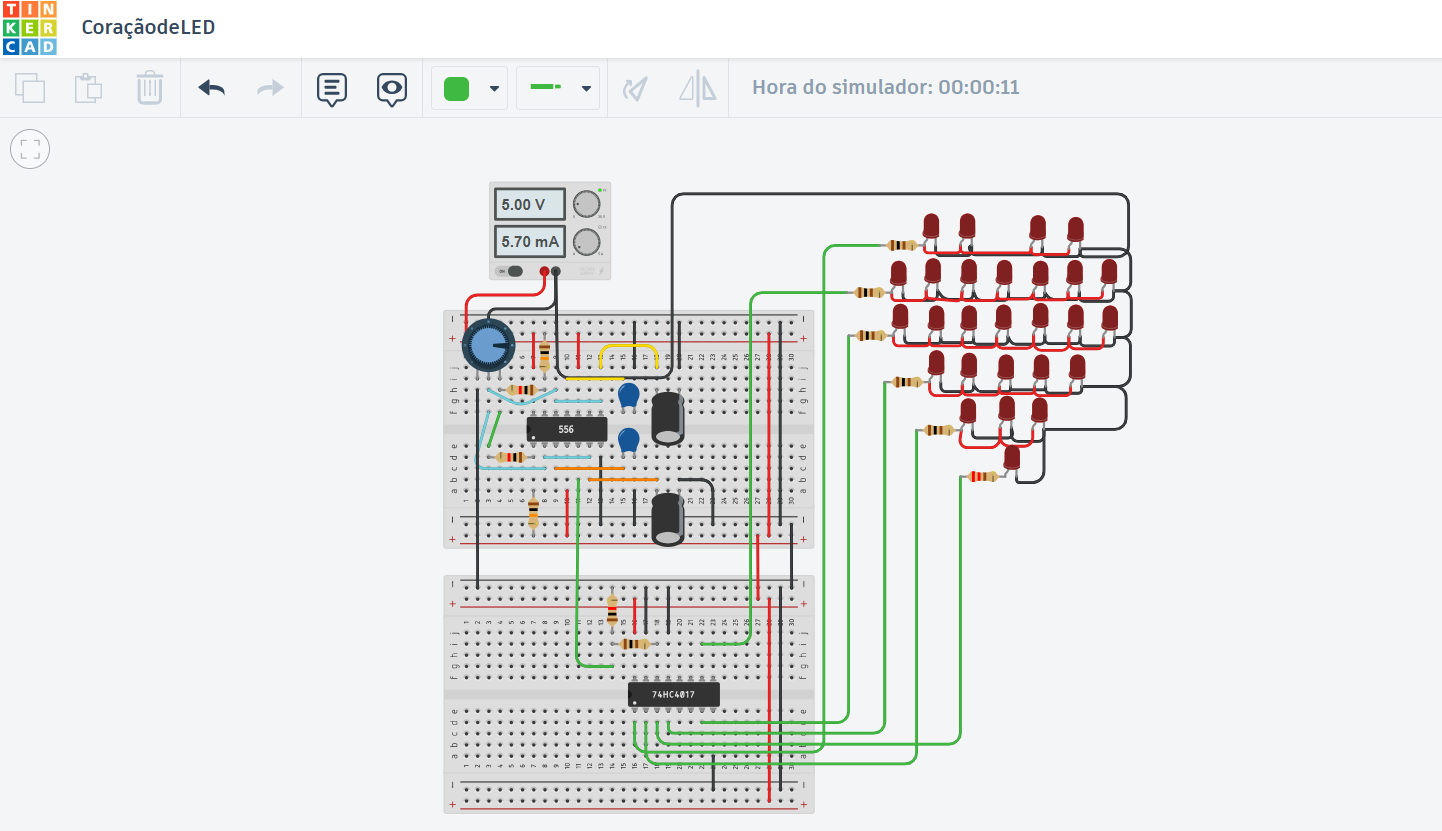Image resolution: width=1442 pixels, height=831 pixels.
Task: Select the blue ceramic capacitor above the 556 chip
Action: [x=629, y=396]
